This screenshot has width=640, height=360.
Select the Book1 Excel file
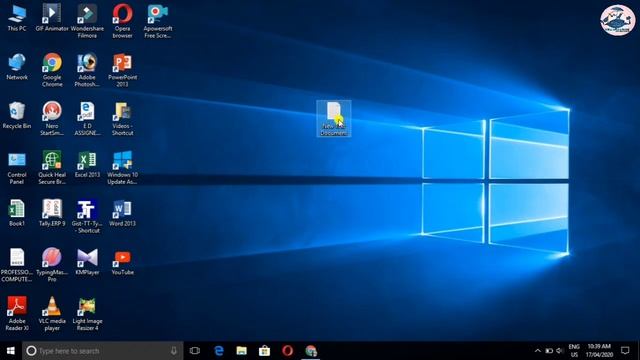pos(17,213)
